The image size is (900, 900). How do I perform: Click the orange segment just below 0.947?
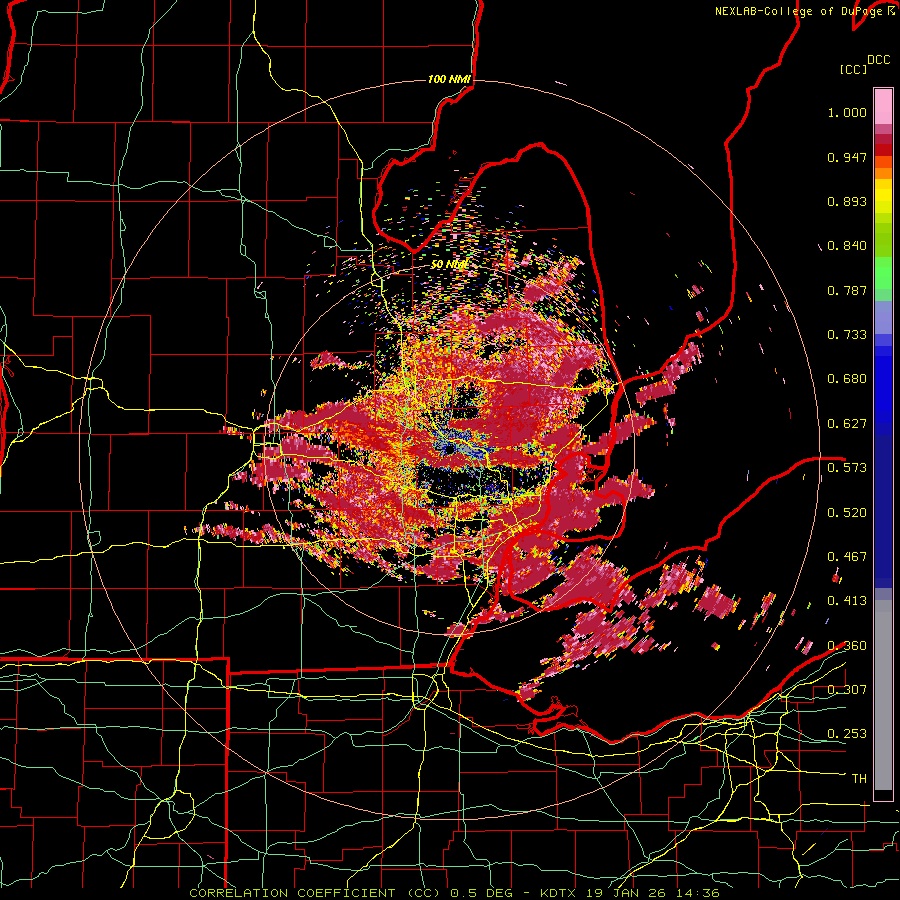pos(883,162)
